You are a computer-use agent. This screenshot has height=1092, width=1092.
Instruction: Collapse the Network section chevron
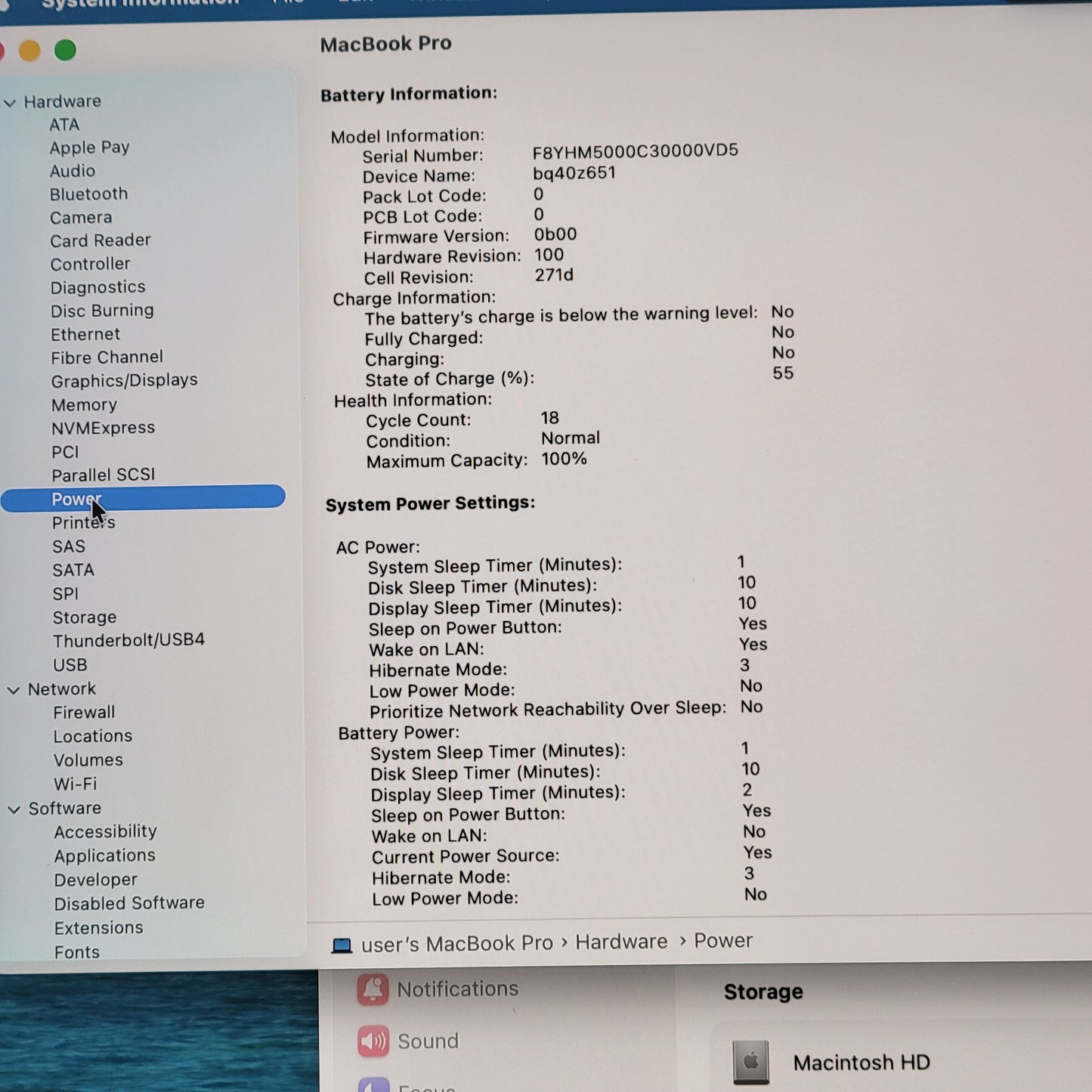[x=13, y=690]
